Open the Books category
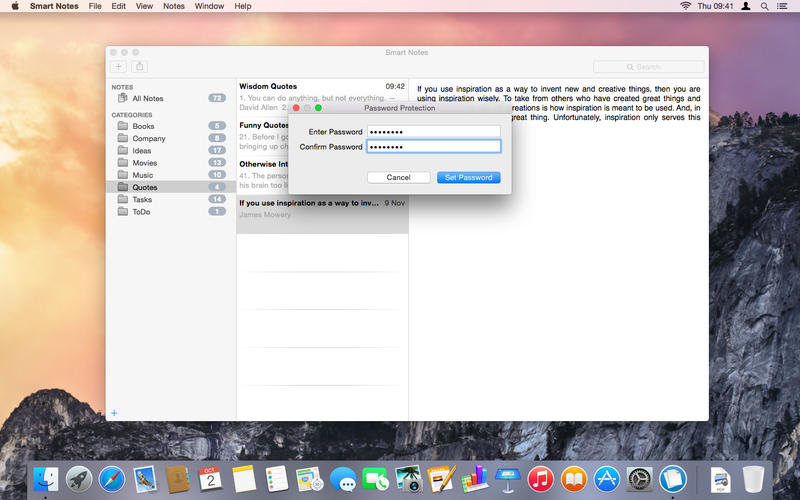800x500 pixels. [x=171, y=126]
